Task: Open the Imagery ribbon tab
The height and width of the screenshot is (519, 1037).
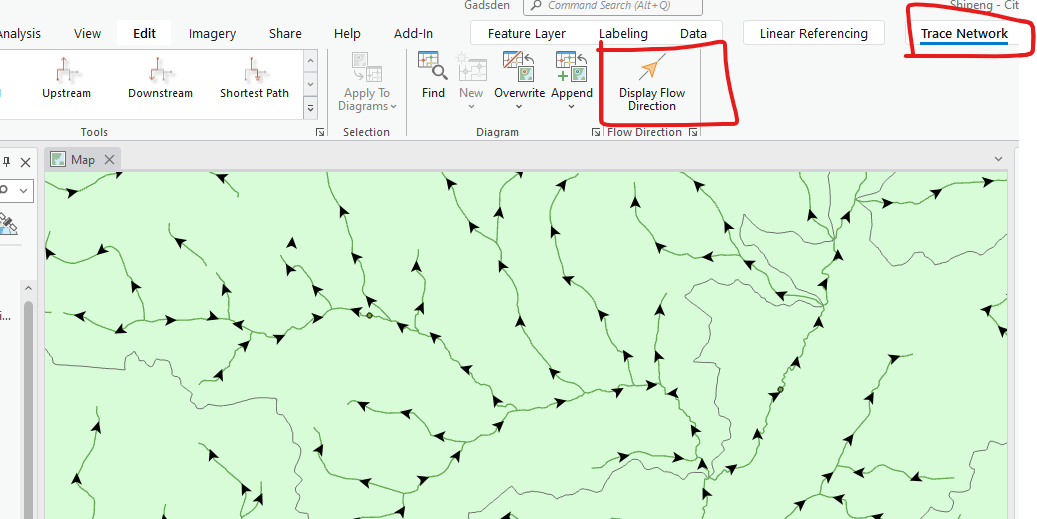Action: pyautogui.click(x=213, y=34)
